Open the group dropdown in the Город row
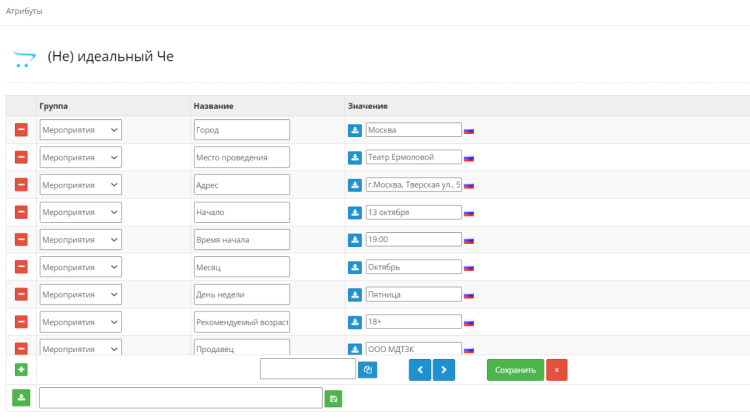750x419 pixels. pos(80,130)
